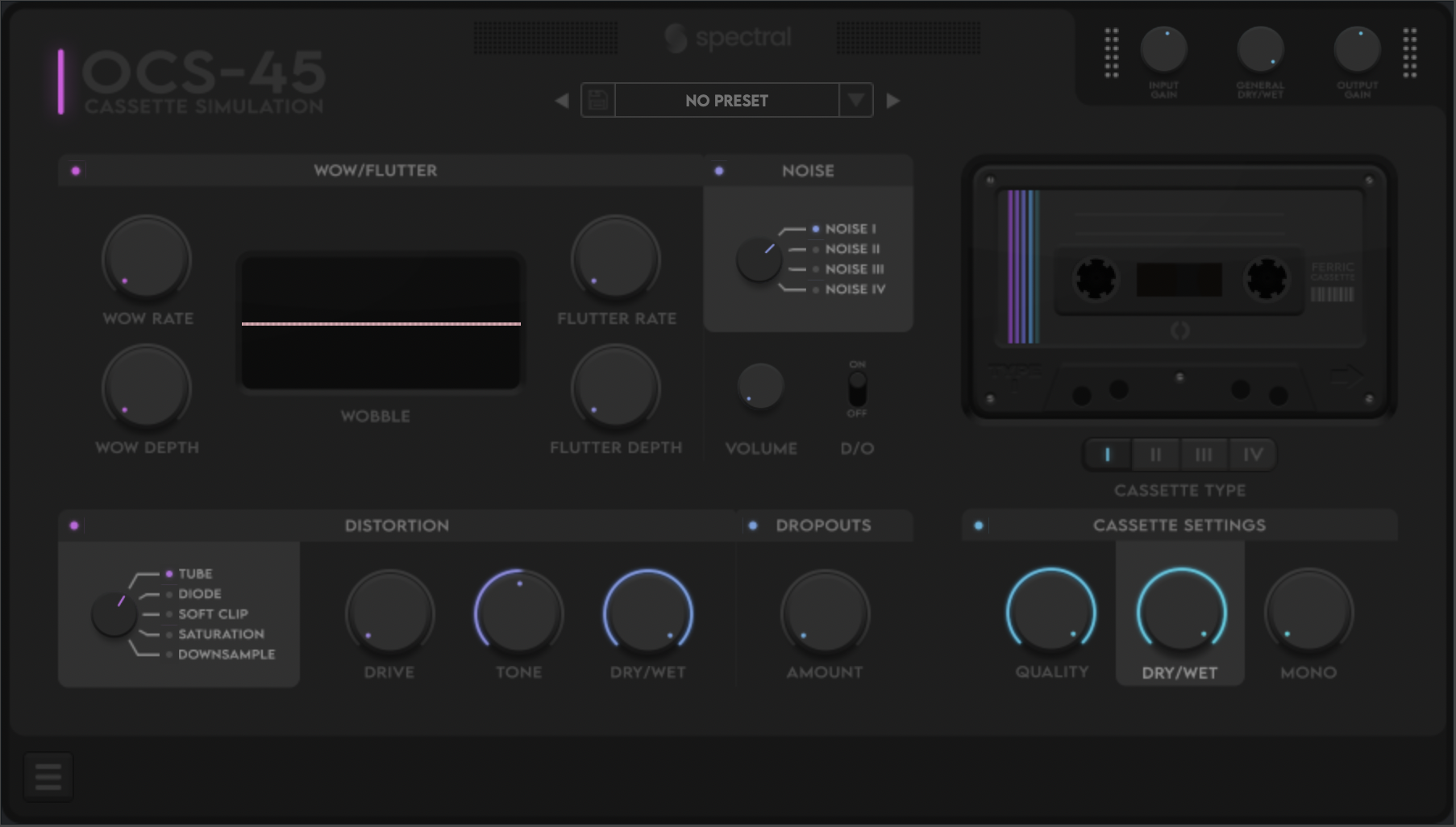Select DOWNSAMPLE distortion type
The width and height of the screenshot is (1456, 827).
[x=220, y=655]
